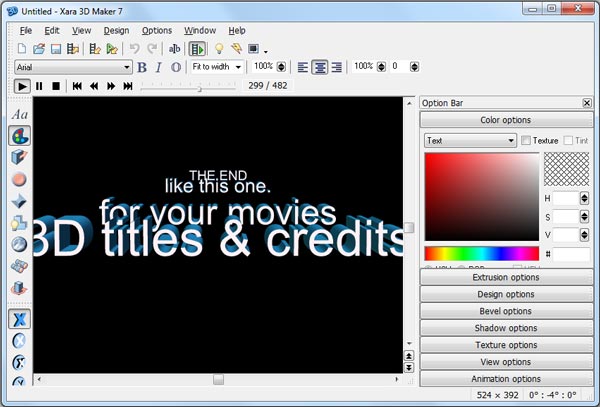Select the bevel sphere tool in sidebar

pos(19,179)
